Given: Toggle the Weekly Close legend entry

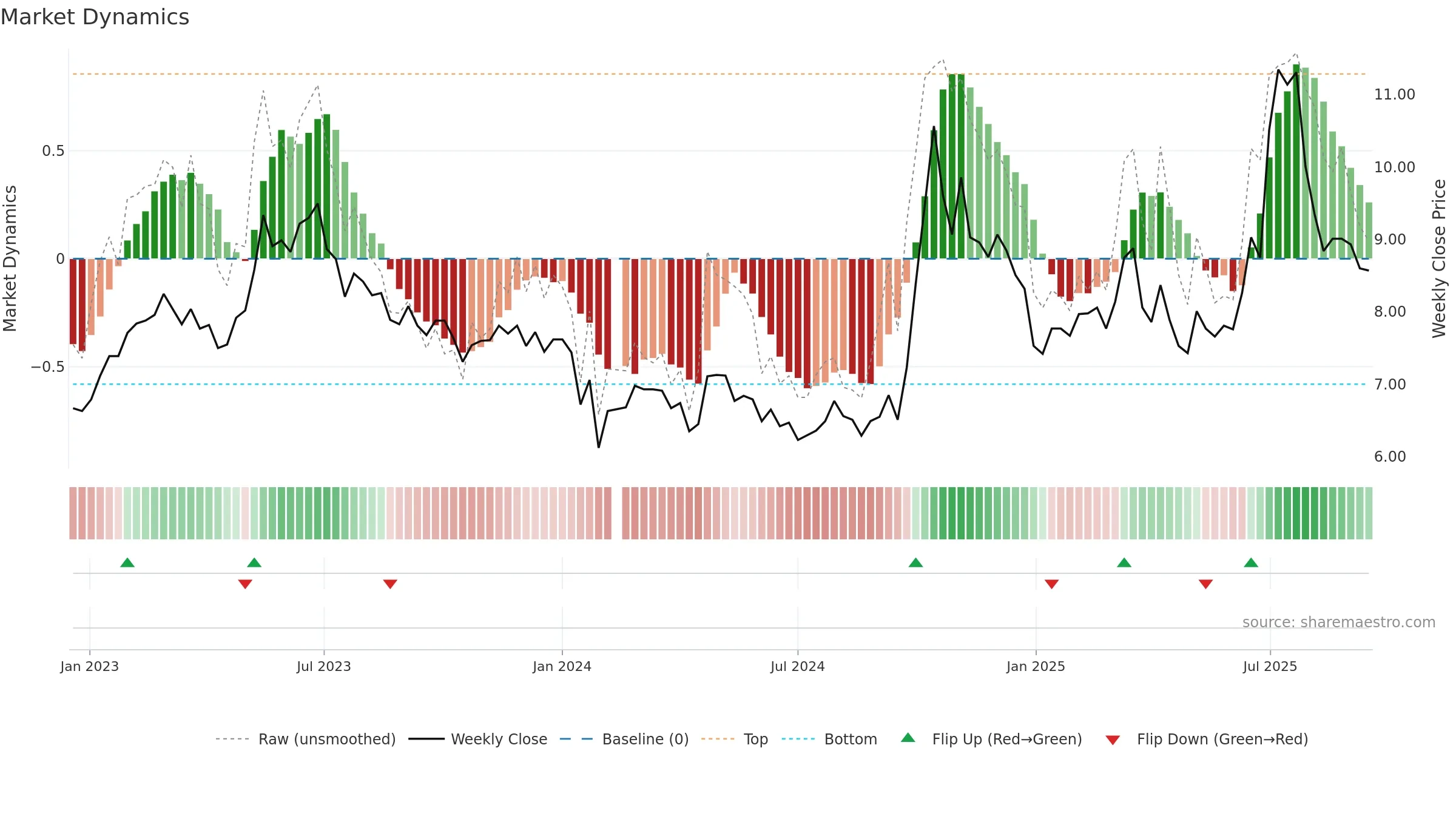Looking at the screenshot, I should click(x=477, y=739).
